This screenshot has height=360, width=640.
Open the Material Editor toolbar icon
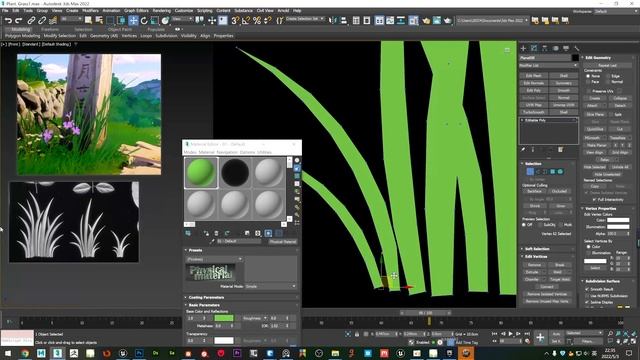pos(413,20)
